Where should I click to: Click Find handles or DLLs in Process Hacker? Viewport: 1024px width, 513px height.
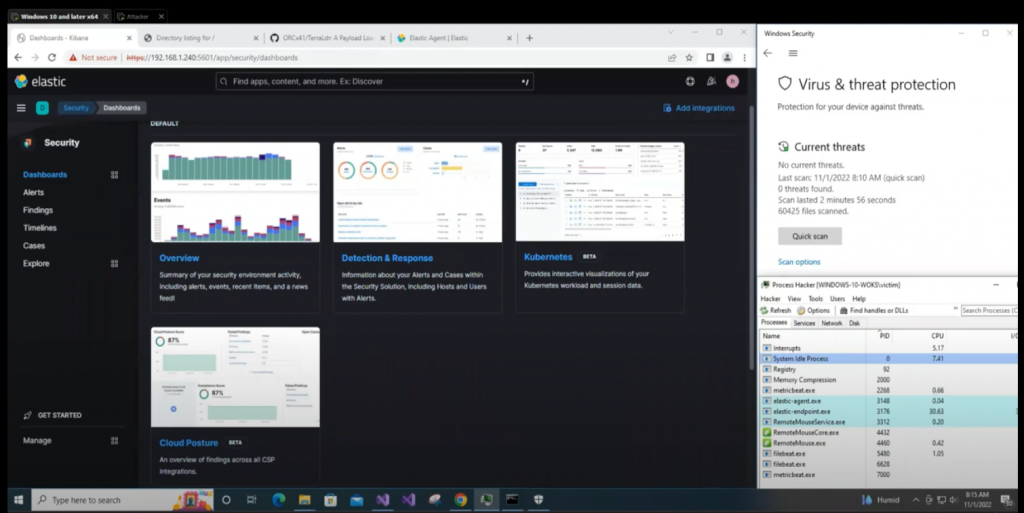(874, 311)
